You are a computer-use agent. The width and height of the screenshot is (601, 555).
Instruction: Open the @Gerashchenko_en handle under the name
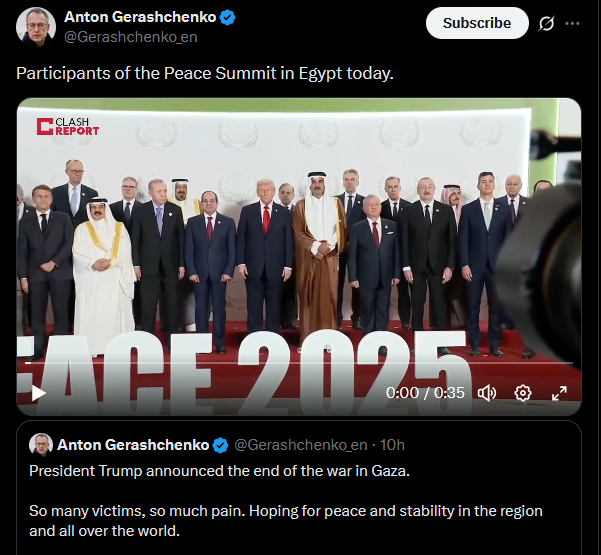coord(131,37)
